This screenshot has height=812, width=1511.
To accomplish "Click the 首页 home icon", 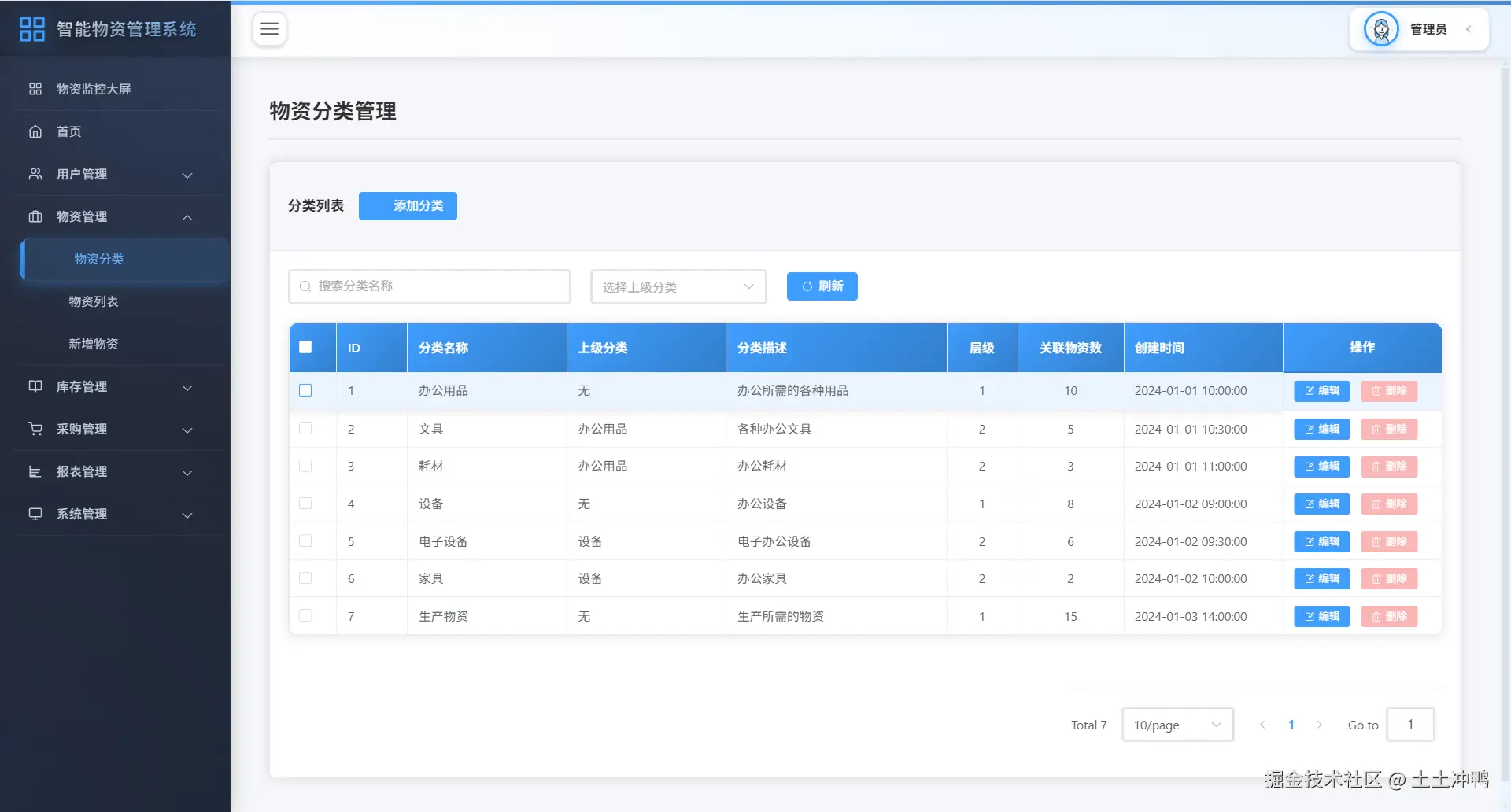I will point(35,131).
